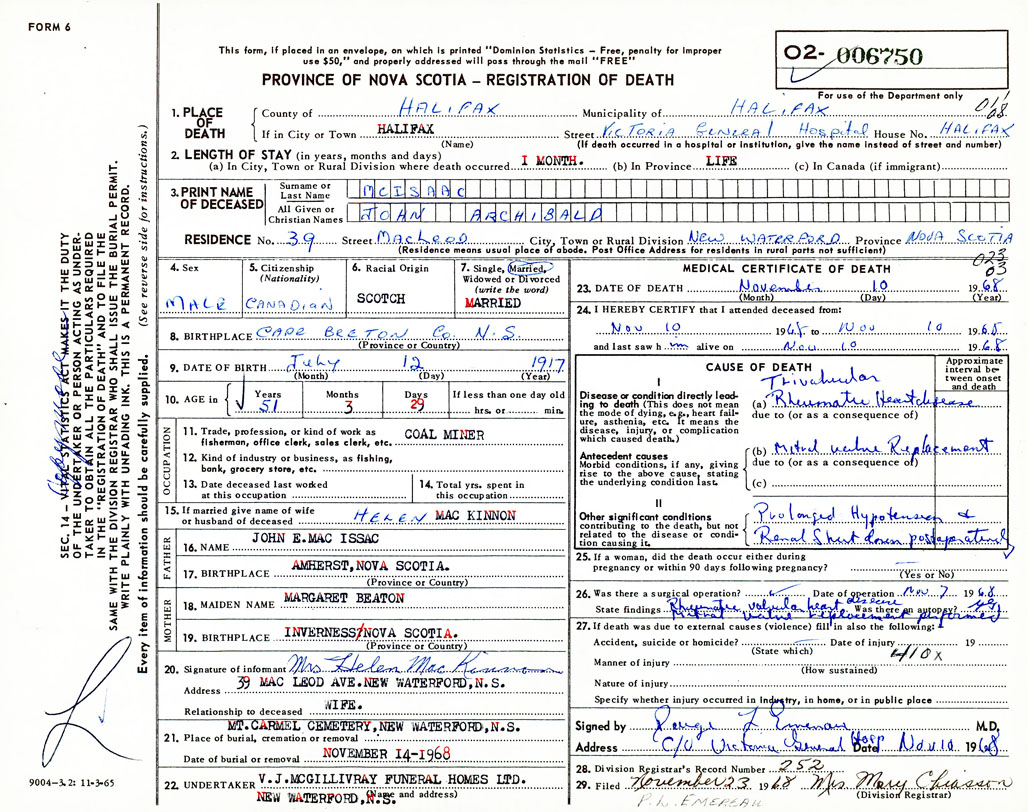Click the given names John Archibald boxes
Screen dimensions: 1028x812
pos(480,213)
